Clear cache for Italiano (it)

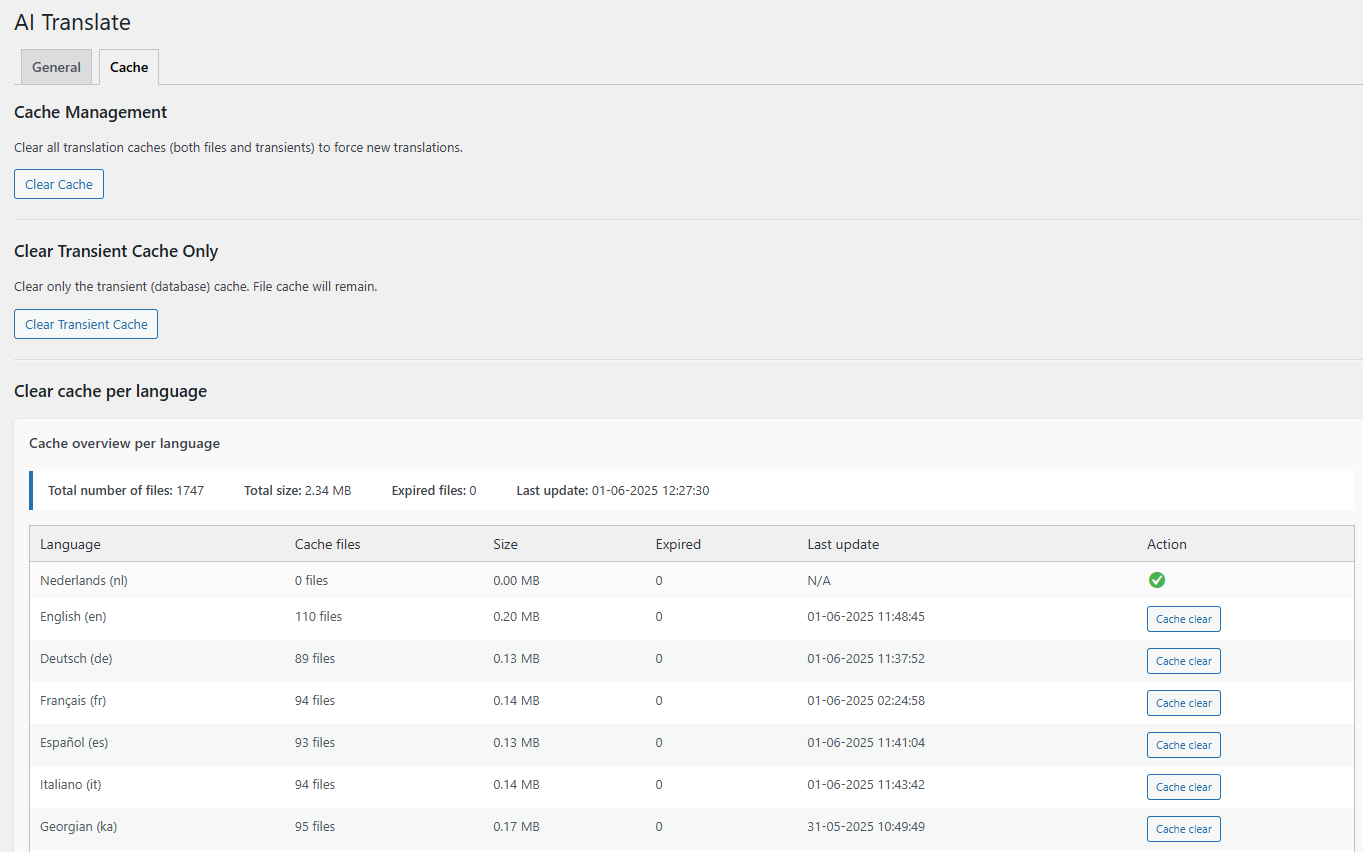pyautogui.click(x=1184, y=787)
